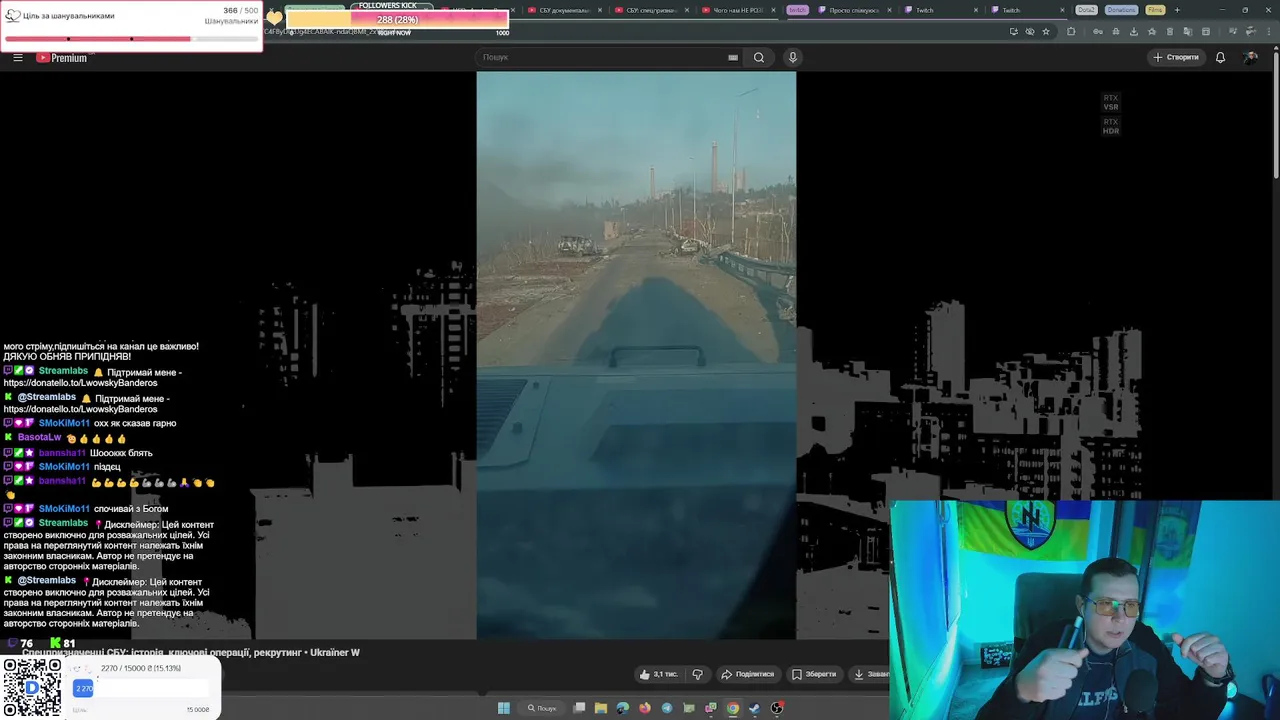Open Steam from taskbar
This screenshot has height=720, width=1280.
tap(755, 708)
